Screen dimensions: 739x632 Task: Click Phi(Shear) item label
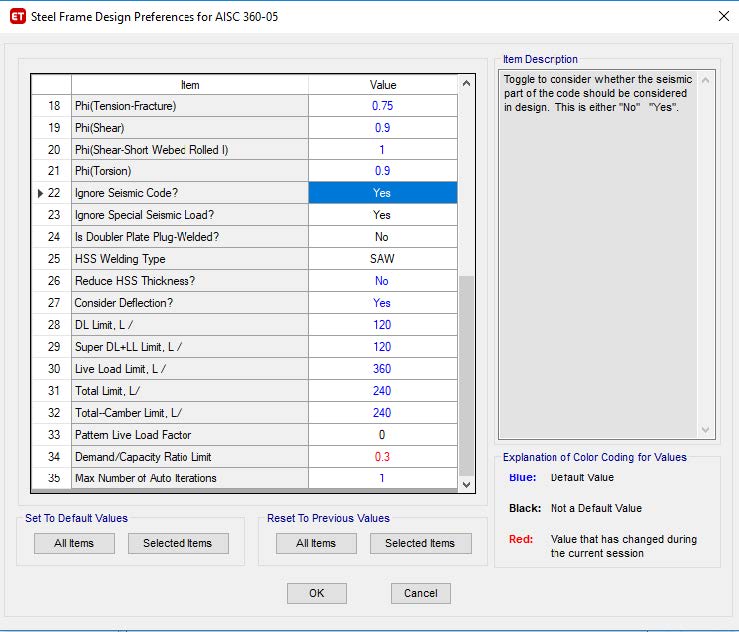pos(99,128)
